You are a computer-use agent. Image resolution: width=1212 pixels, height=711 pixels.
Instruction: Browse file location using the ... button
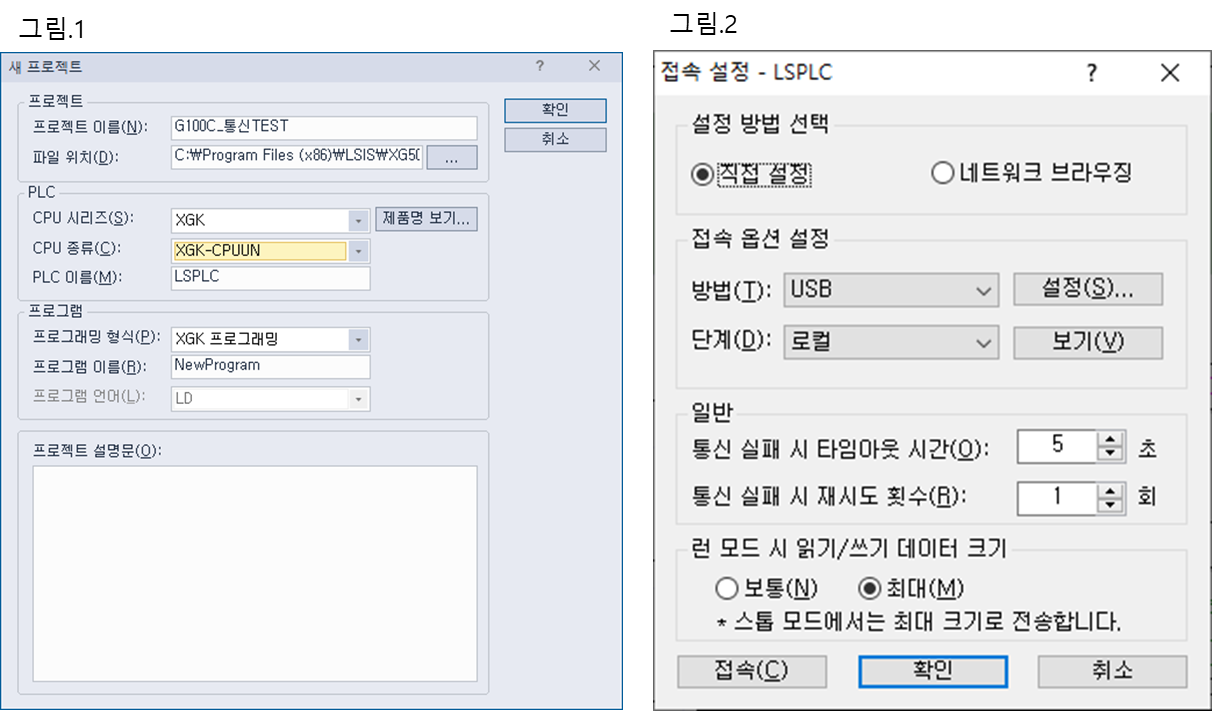(452, 157)
